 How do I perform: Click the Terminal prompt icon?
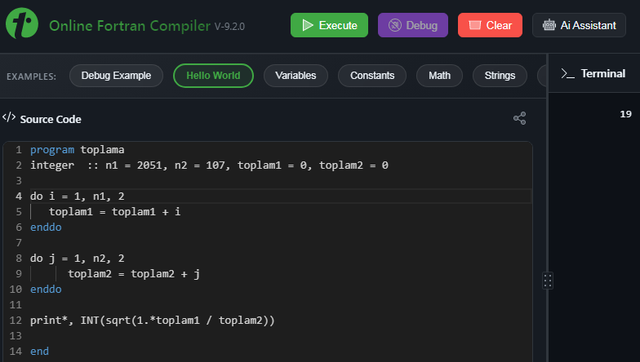click(x=567, y=73)
